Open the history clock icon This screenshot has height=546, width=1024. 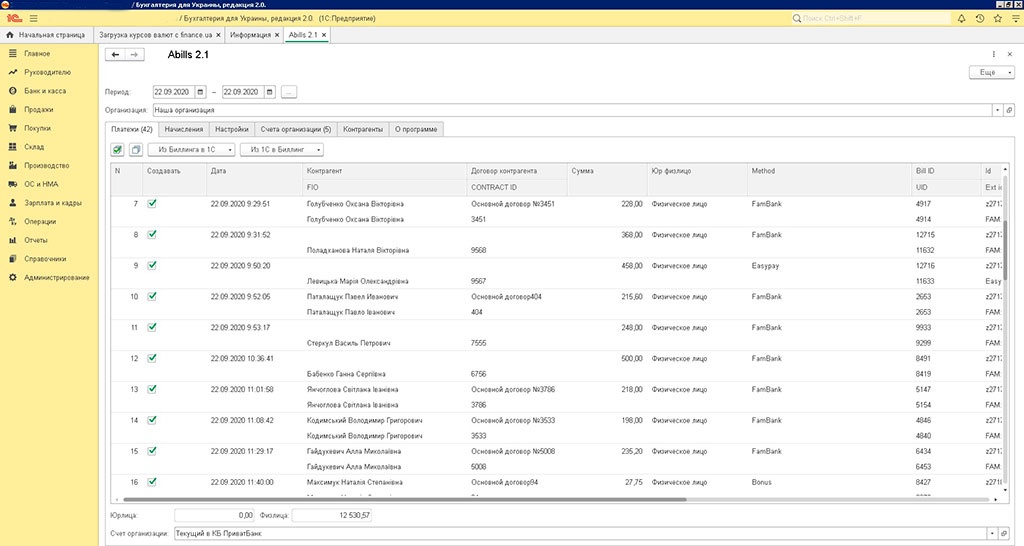point(980,18)
